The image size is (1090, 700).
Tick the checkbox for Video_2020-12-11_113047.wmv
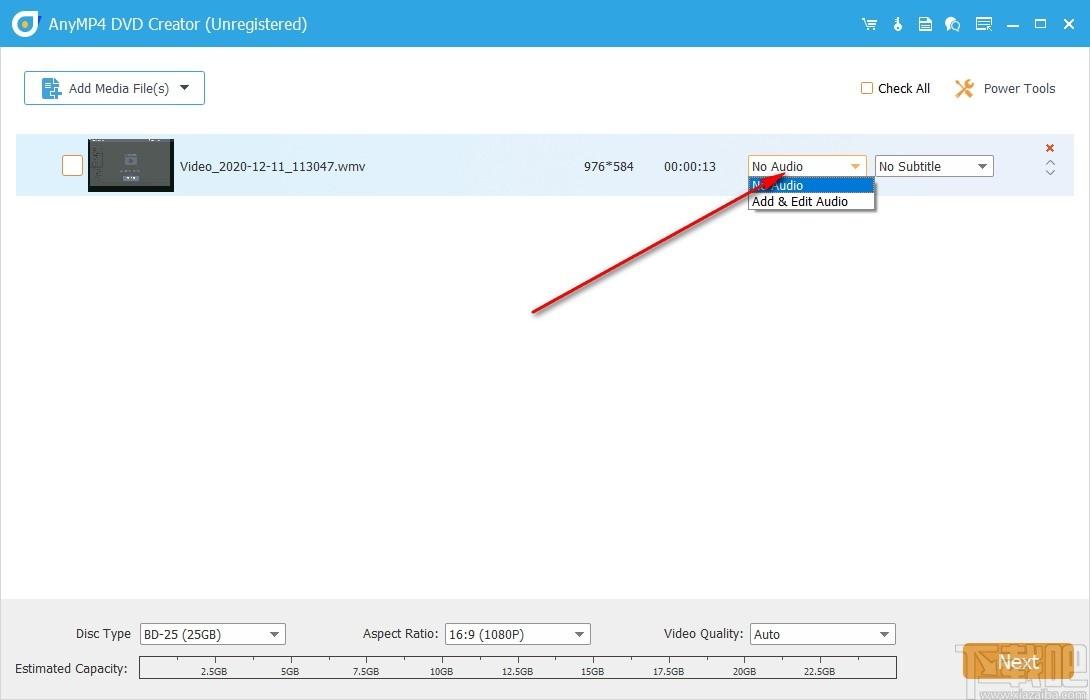tap(72, 165)
